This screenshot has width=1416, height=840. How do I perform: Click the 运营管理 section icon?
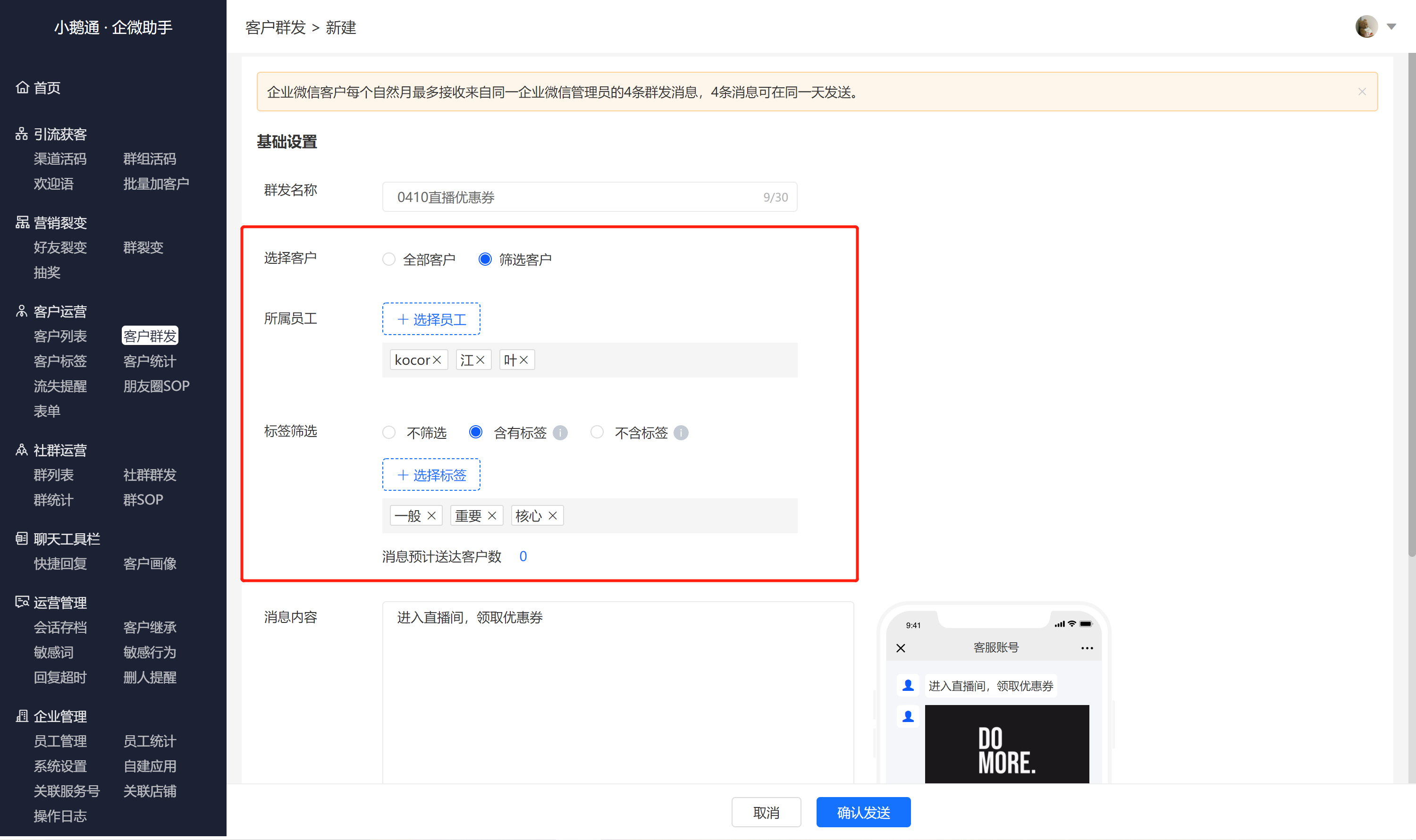click(22, 602)
